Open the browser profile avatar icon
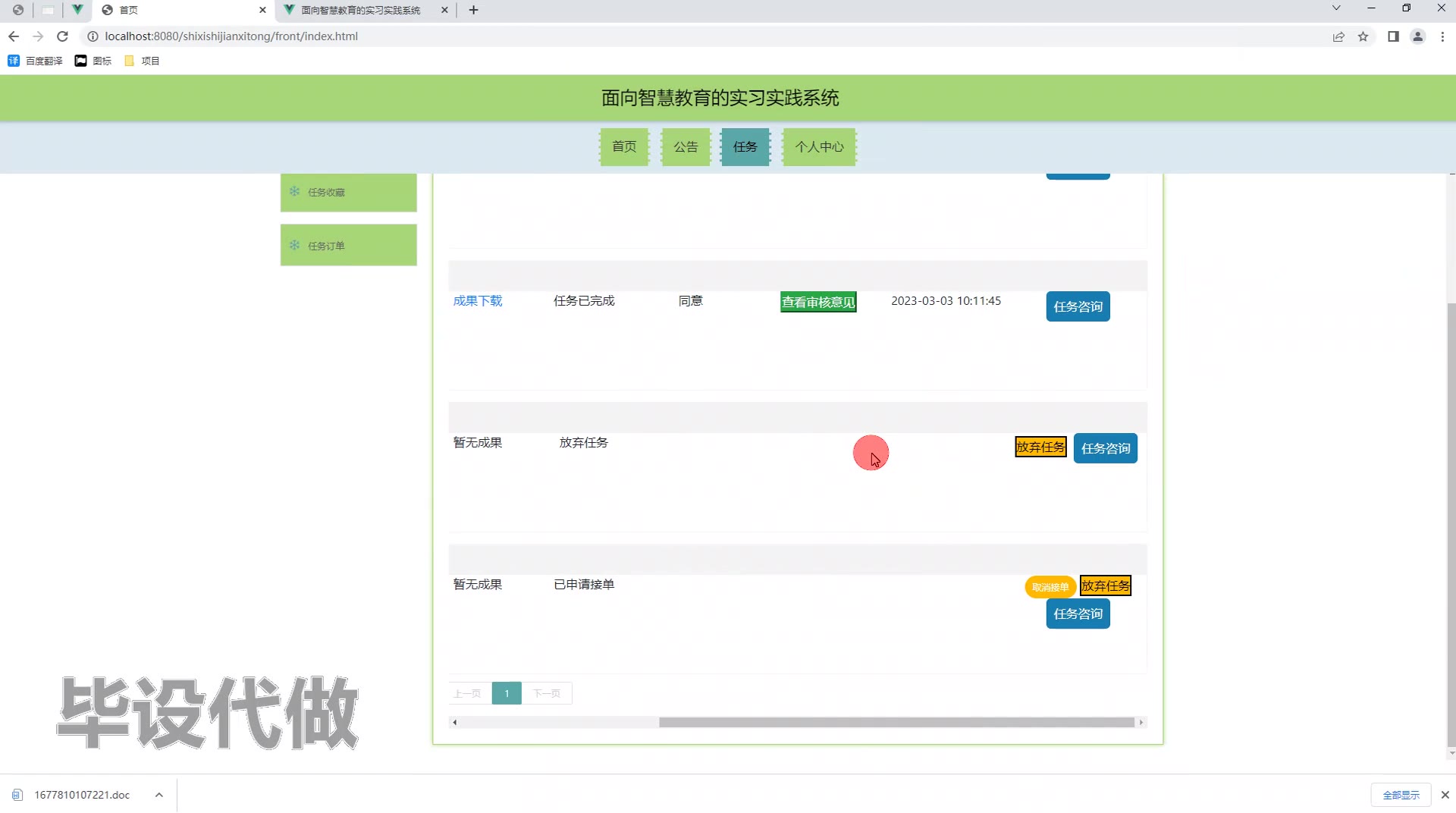 [x=1417, y=36]
